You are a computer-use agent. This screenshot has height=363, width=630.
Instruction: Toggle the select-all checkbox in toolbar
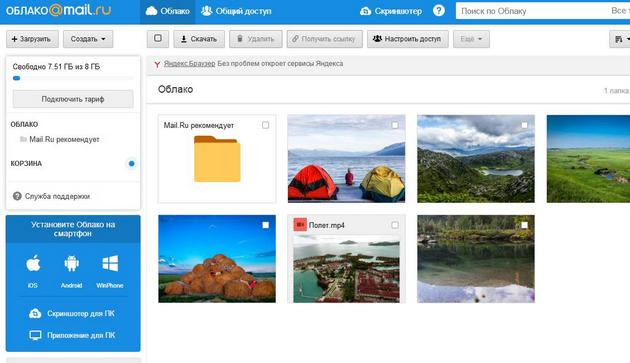tap(158, 39)
